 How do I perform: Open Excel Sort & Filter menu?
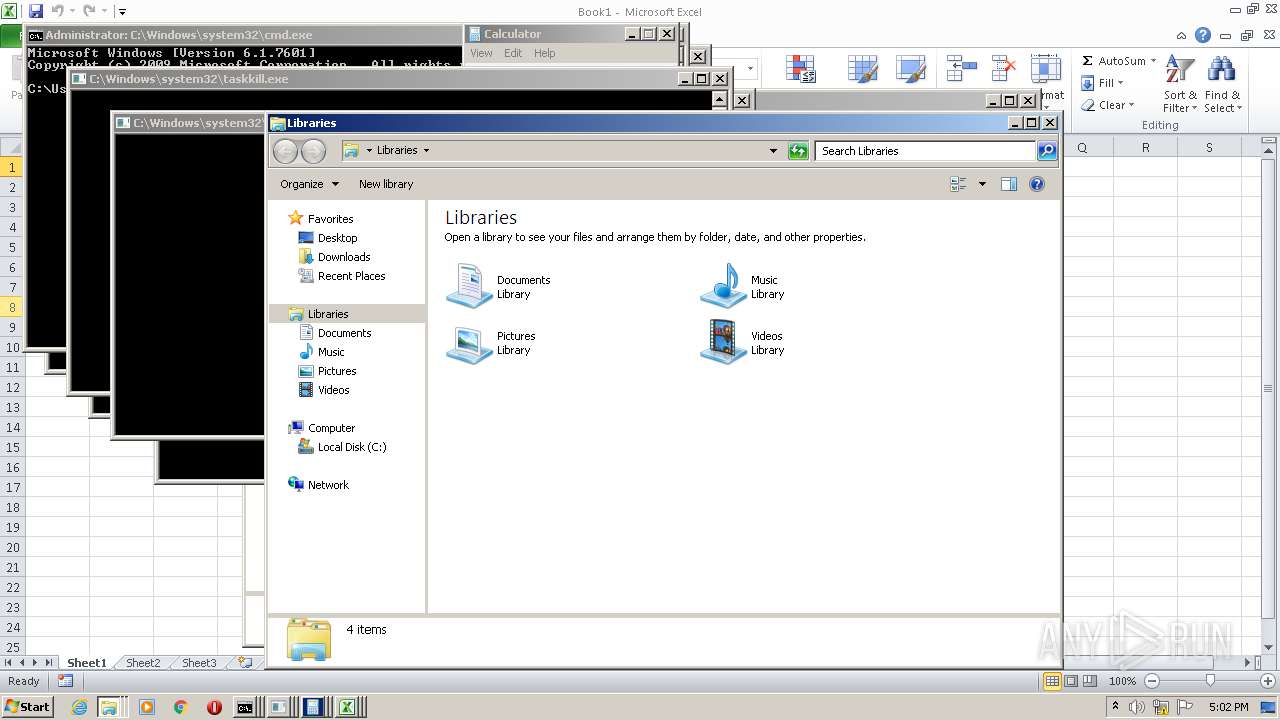[1180, 85]
